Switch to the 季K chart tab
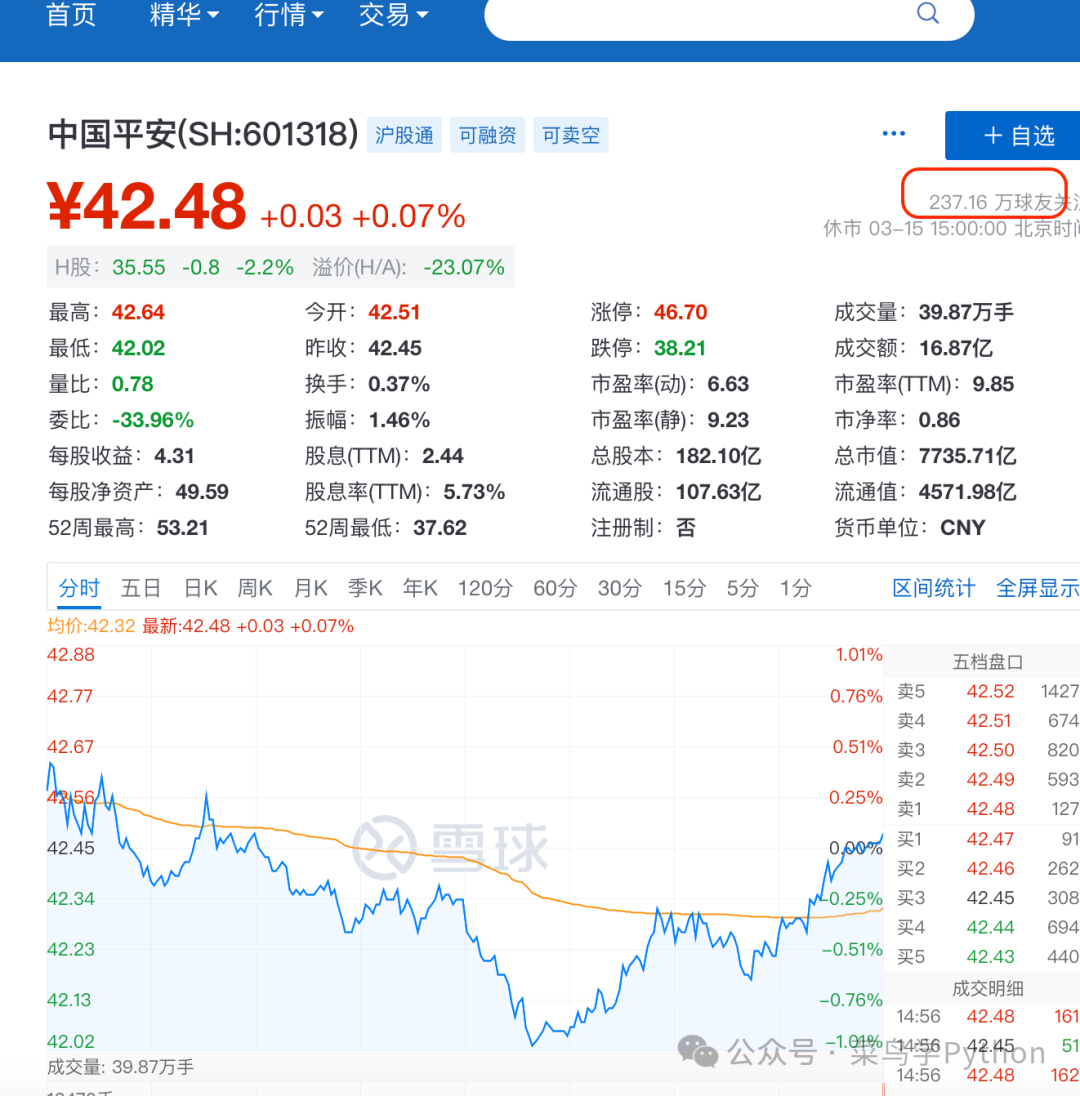Screen dimensions: 1080x1096 [365, 588]
